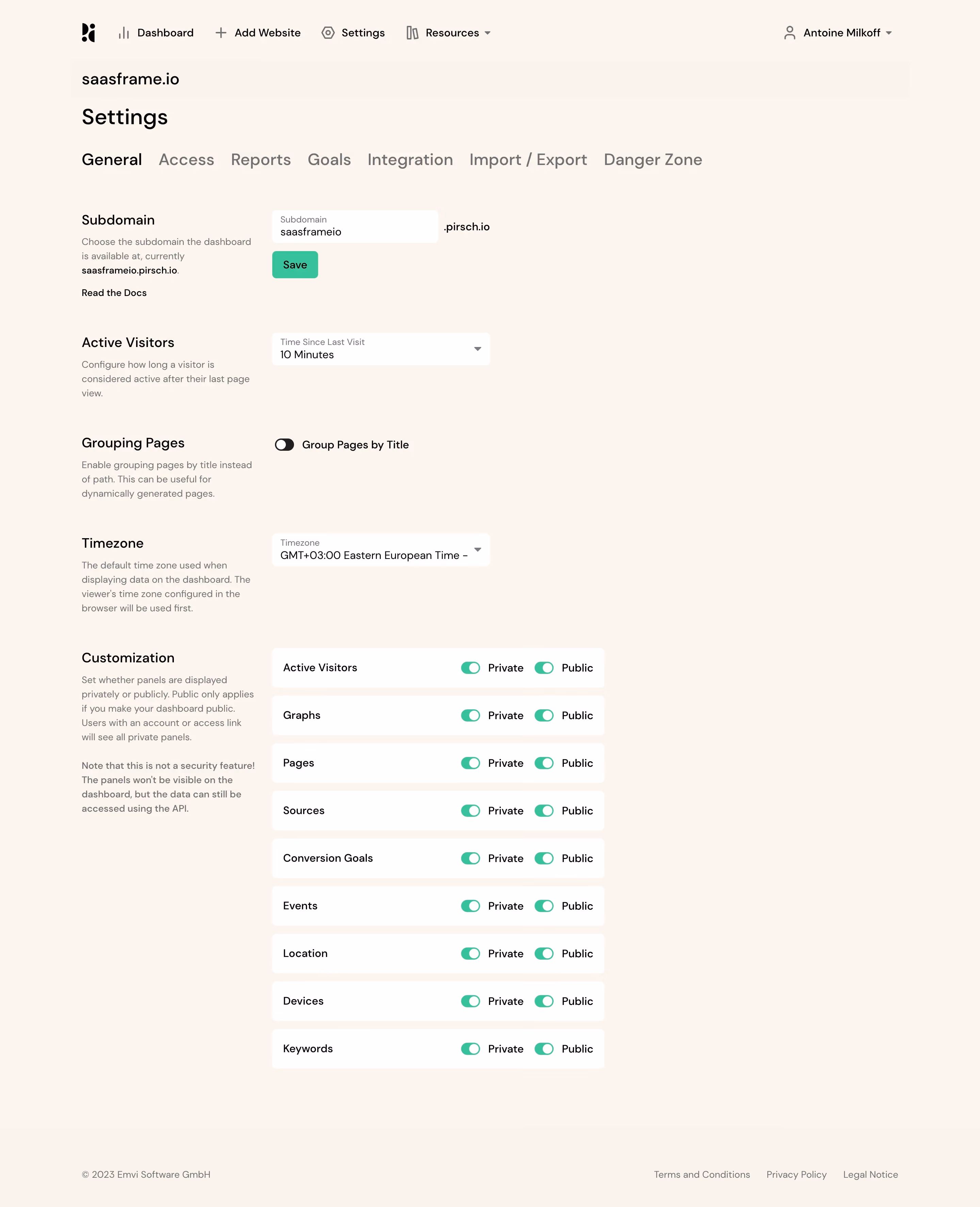980x1207 pixels.
Task: Turn off Conversion Goals Public toggle
Action: pyautogui.click(x=544, y=858)
